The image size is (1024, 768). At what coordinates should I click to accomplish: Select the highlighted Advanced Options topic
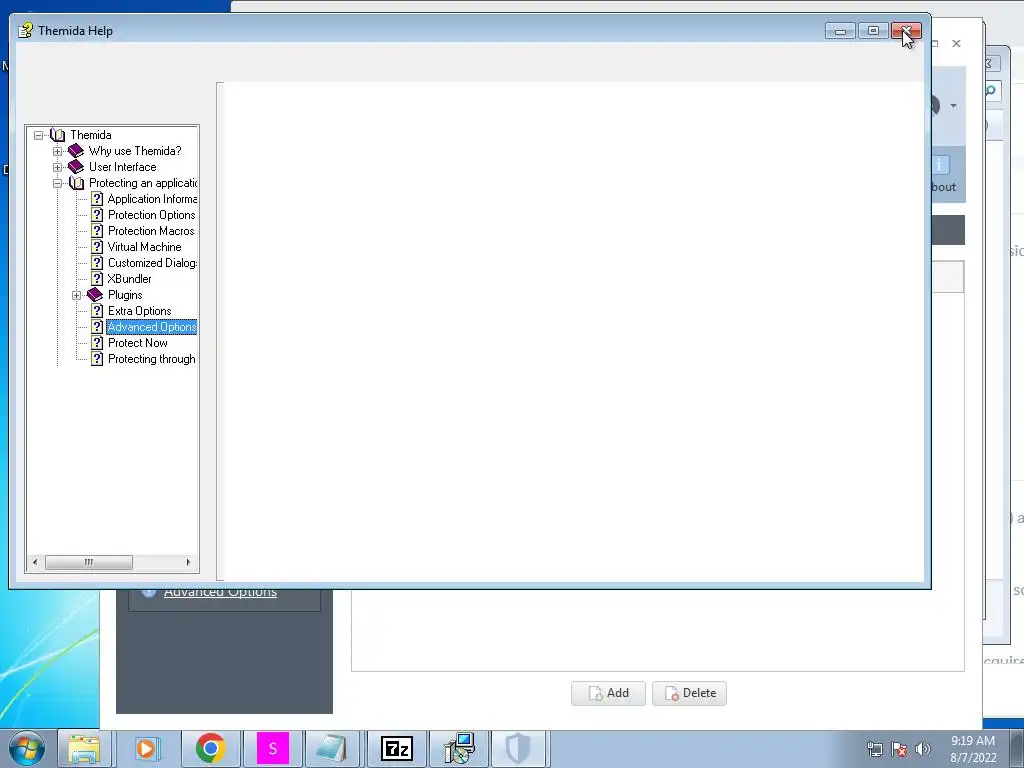(152, 327)
